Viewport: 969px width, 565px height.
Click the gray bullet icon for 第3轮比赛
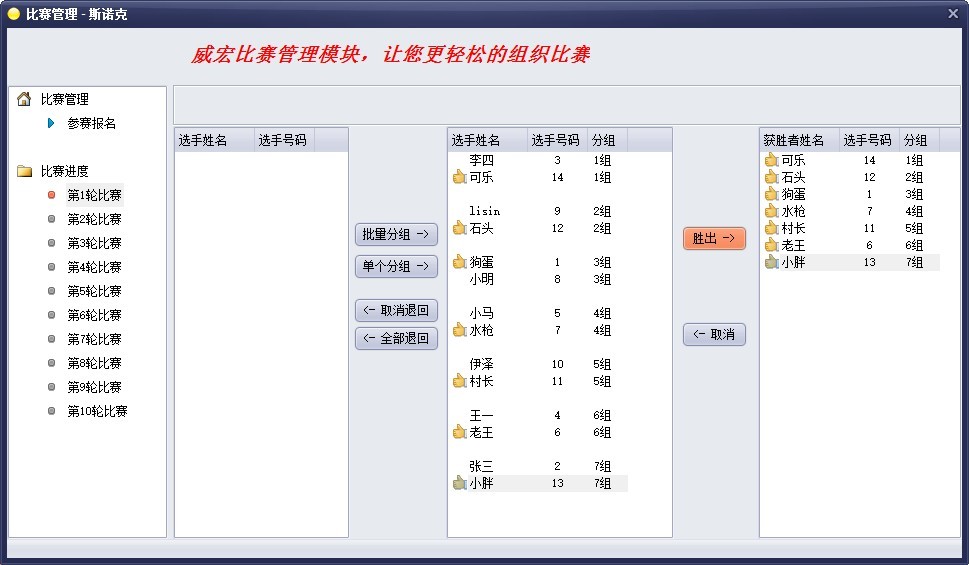click(51, 243)
